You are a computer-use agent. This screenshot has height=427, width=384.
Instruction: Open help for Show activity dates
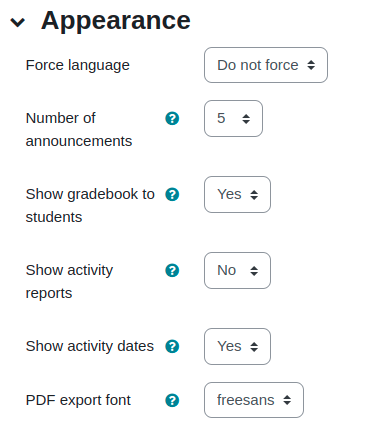tap(172, 346)
